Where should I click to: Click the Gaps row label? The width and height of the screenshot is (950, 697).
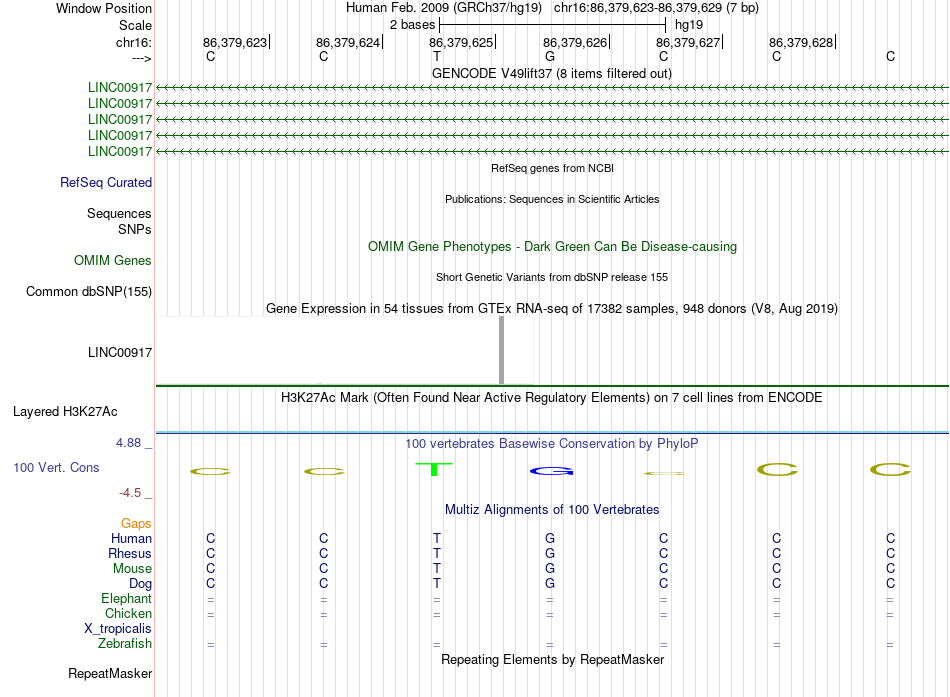136,523
